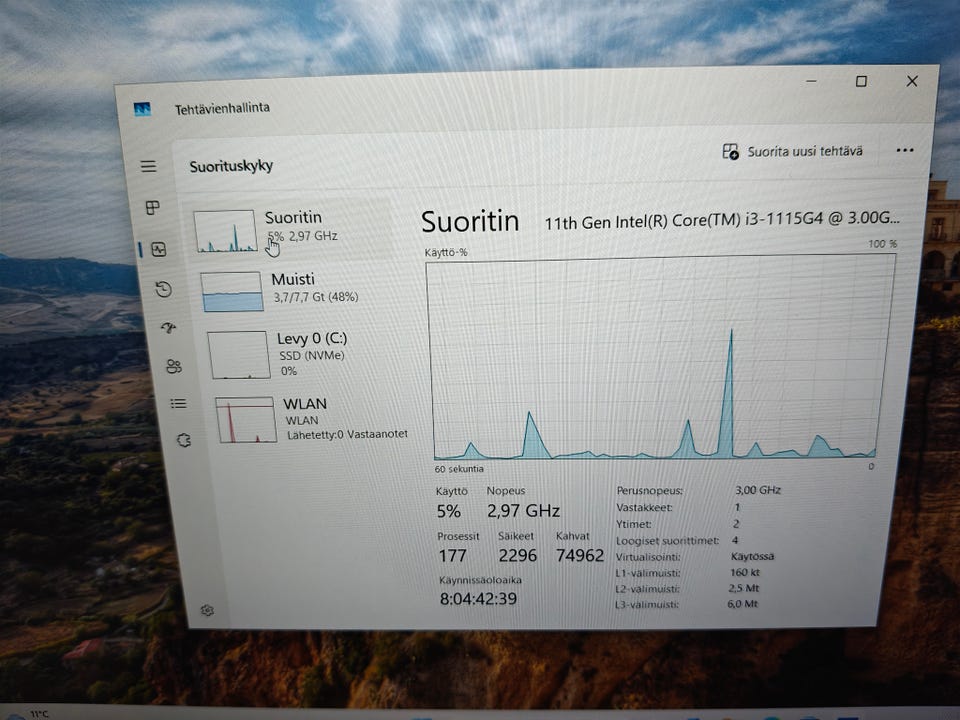Select the Performance page icon in sidebar

click(159, 249)
